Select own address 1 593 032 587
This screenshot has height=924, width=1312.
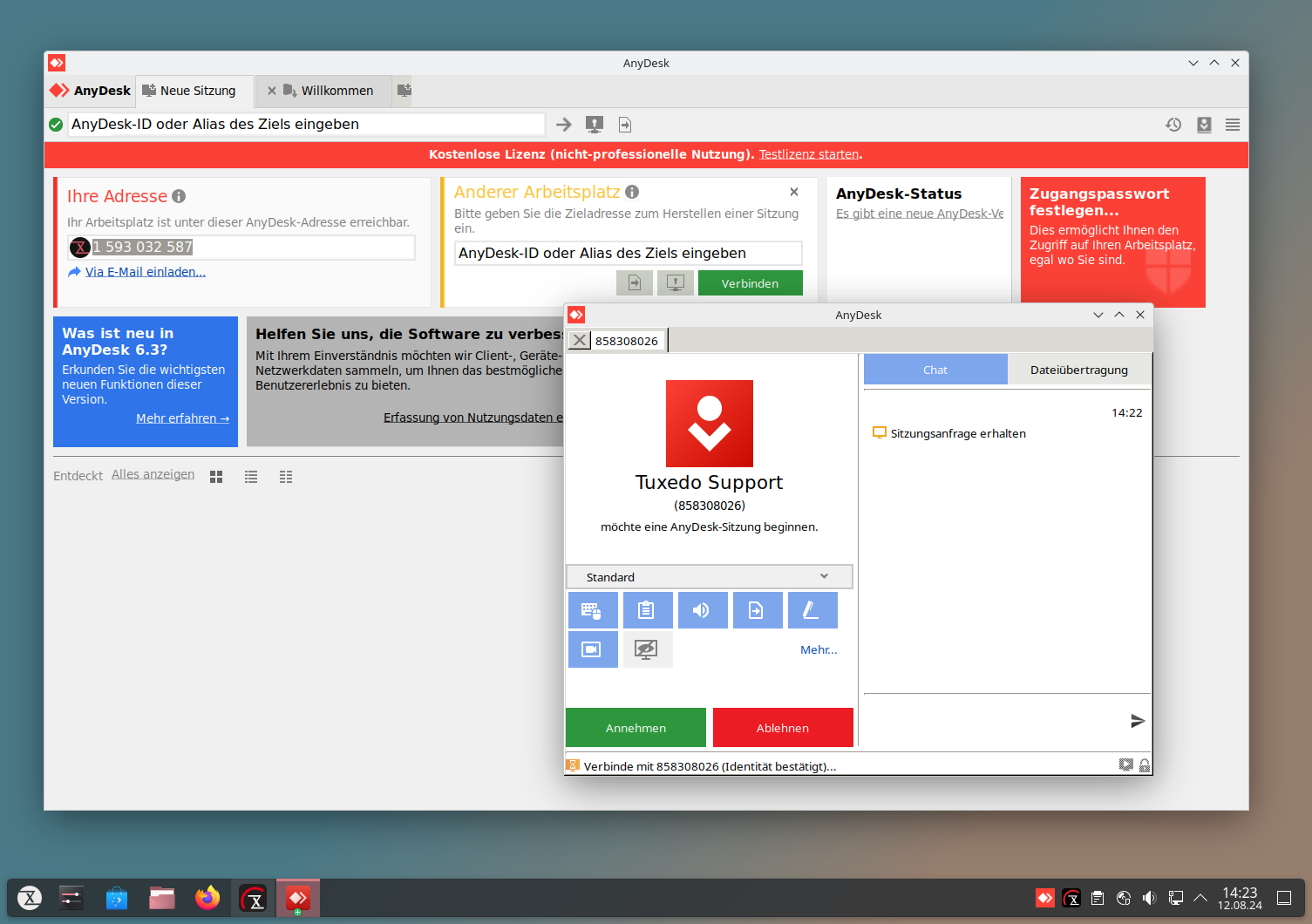pos(143,247)
